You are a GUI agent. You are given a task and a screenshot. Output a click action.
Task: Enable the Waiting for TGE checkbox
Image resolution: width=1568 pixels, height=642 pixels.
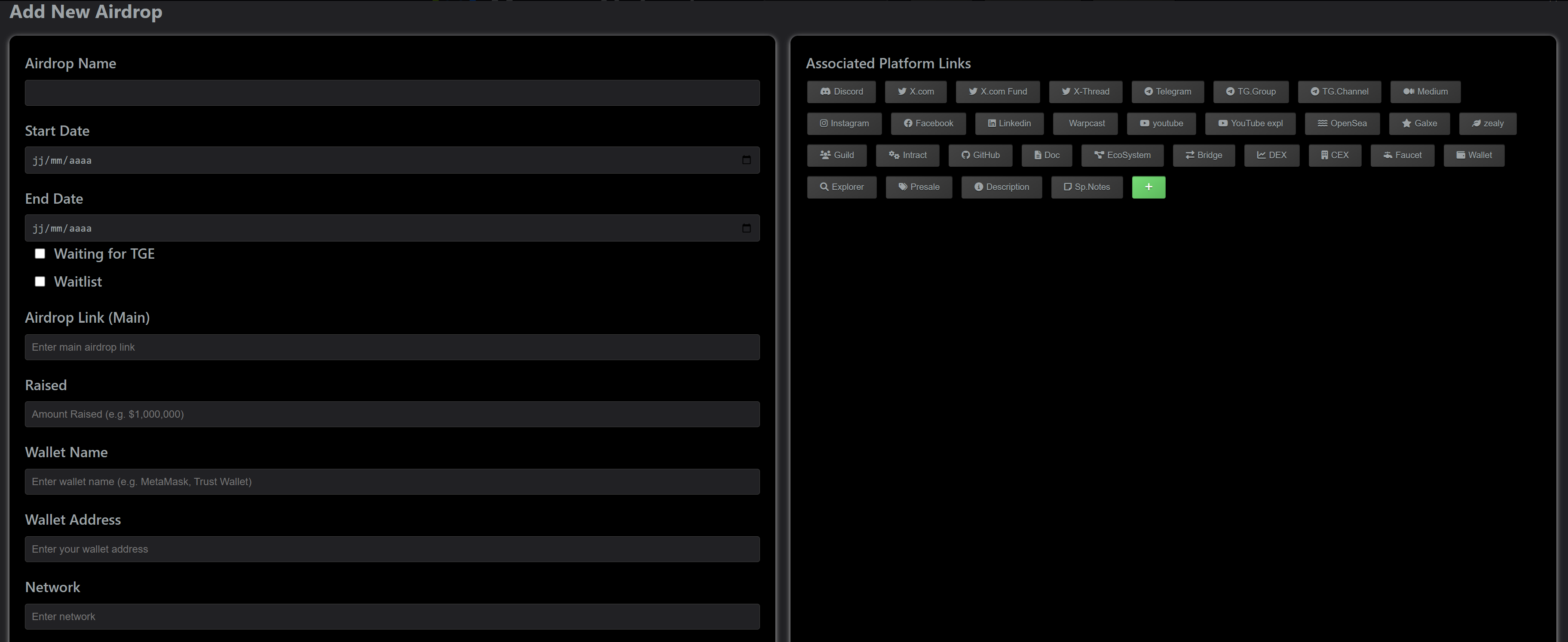[40, 254]
